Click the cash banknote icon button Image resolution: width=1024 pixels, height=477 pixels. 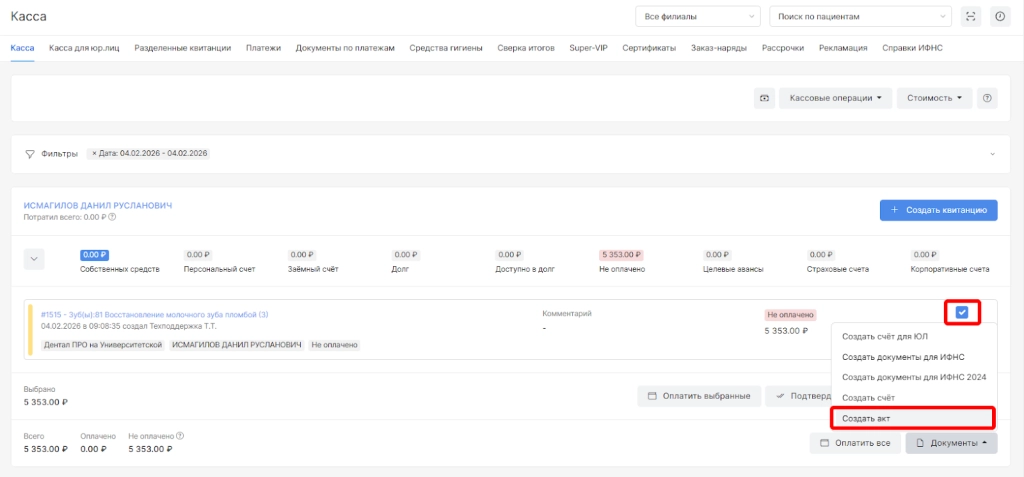(x=764, y=98)
